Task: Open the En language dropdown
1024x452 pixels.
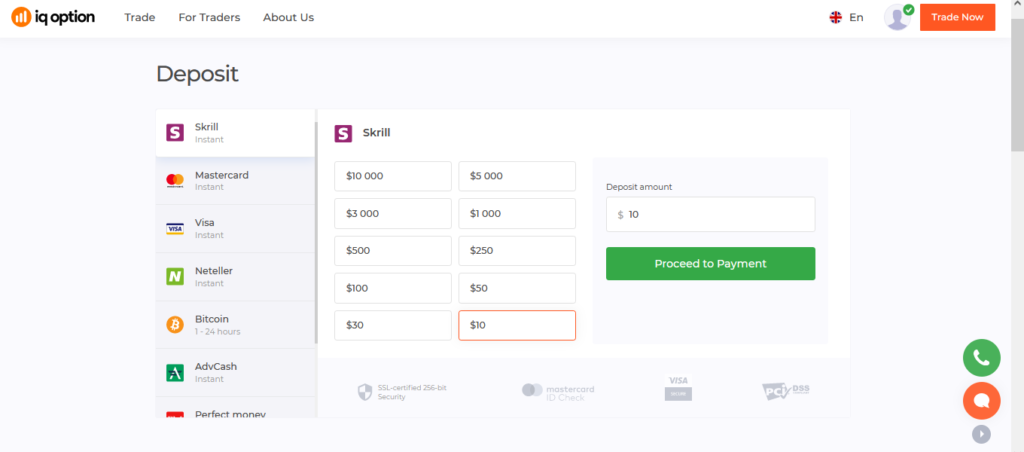Action: tap(846, 17)
